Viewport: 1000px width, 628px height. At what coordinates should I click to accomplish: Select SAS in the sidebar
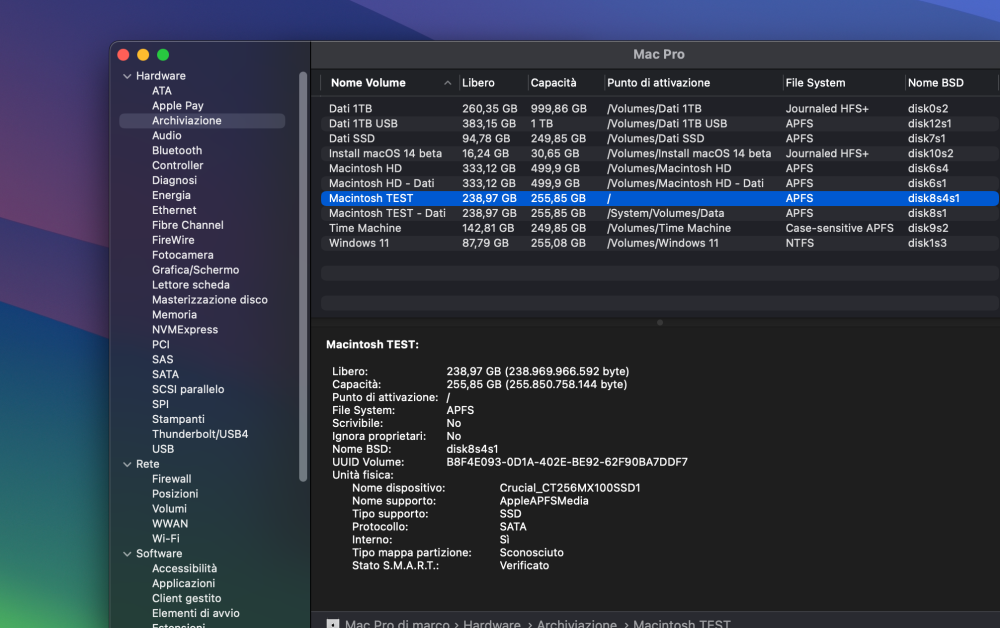162,360
